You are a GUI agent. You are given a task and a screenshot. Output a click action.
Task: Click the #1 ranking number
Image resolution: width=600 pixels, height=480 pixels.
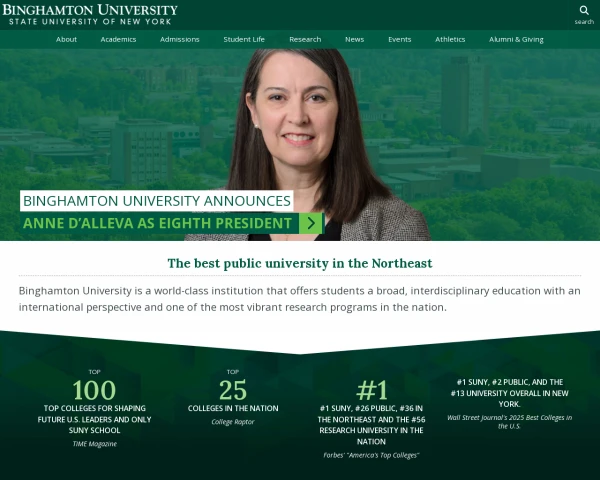point(371,390)
